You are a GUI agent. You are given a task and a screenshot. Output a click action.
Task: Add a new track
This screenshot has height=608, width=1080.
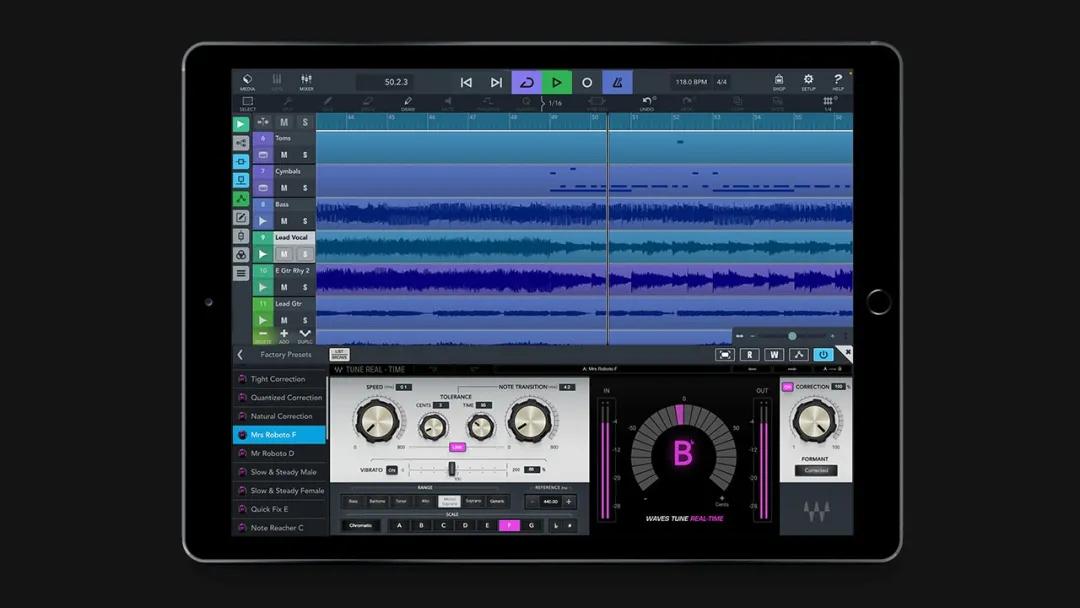[284, 335]
